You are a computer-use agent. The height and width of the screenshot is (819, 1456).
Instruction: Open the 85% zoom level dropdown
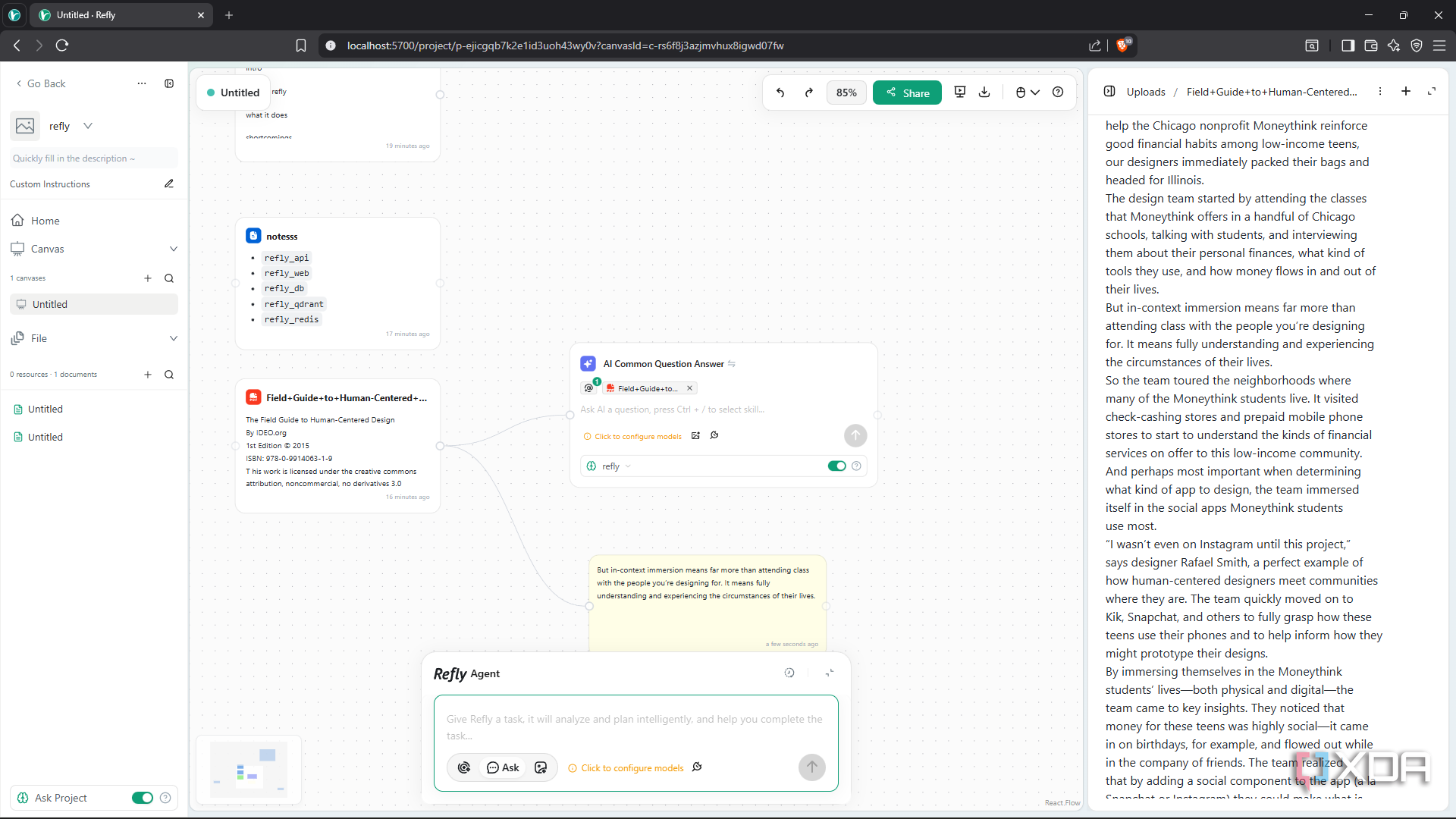click(846, 93)
